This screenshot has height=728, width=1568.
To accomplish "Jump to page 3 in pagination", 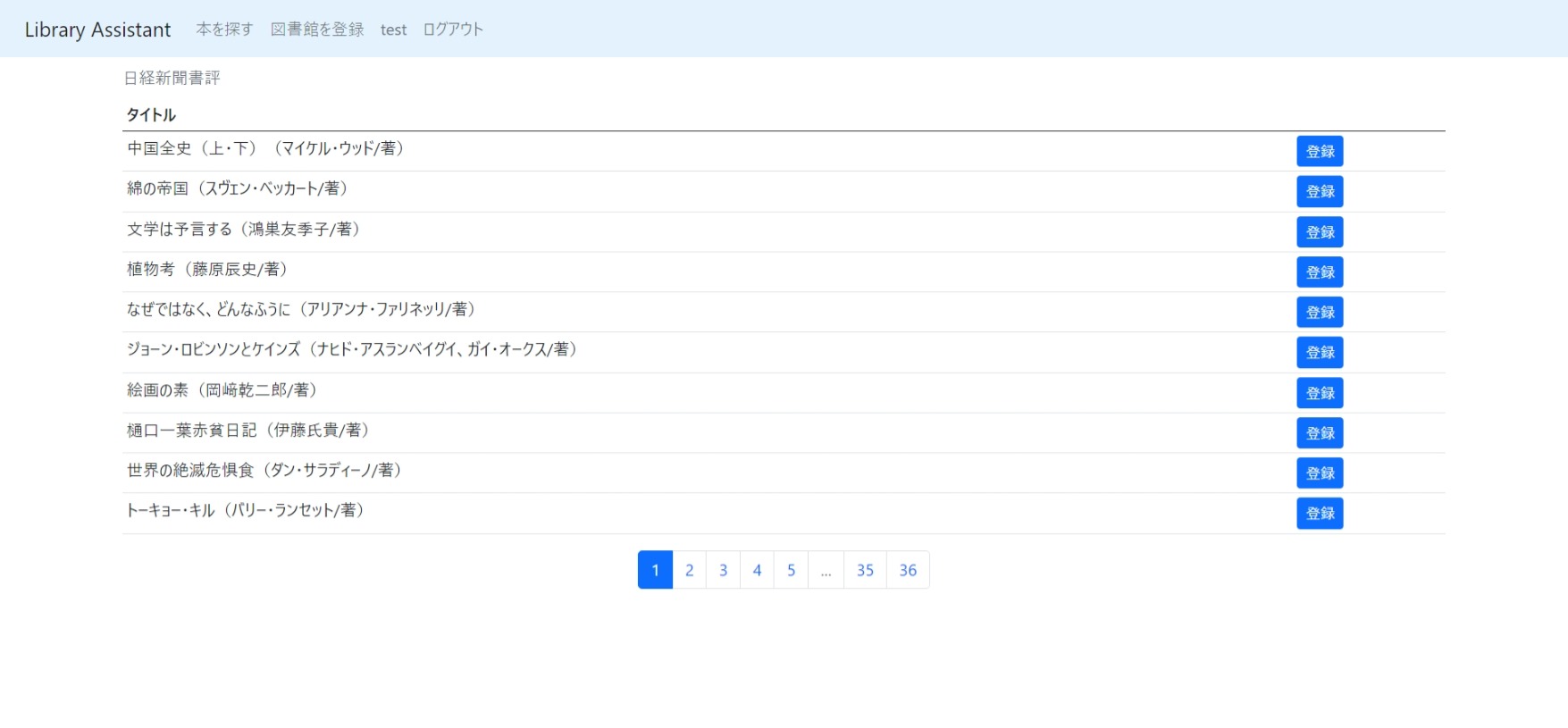I will [723, 570].
